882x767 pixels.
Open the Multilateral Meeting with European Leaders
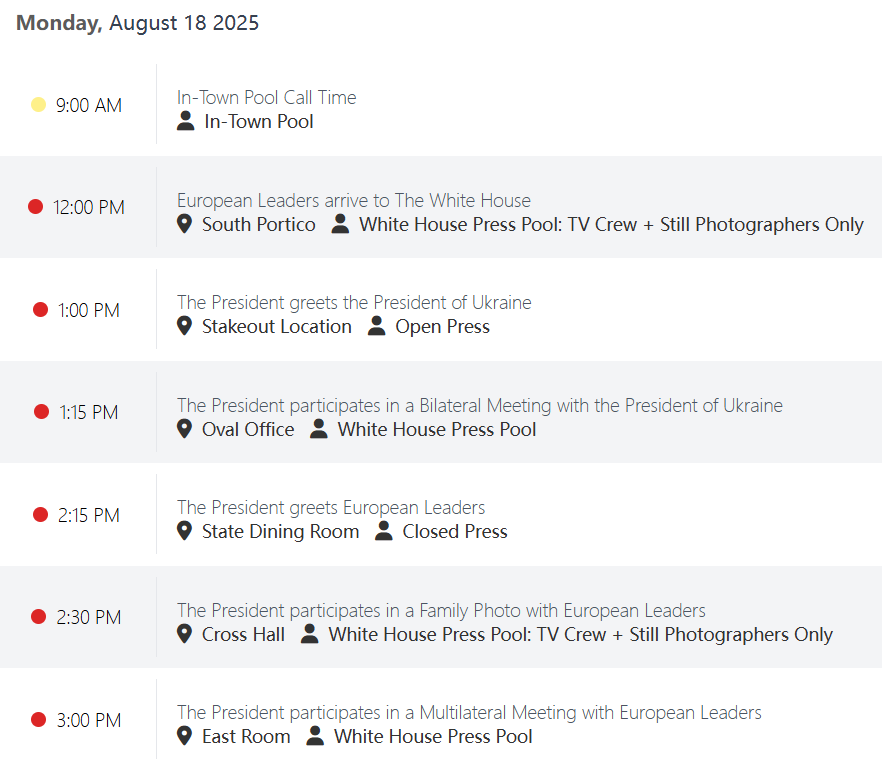point(469,712)
